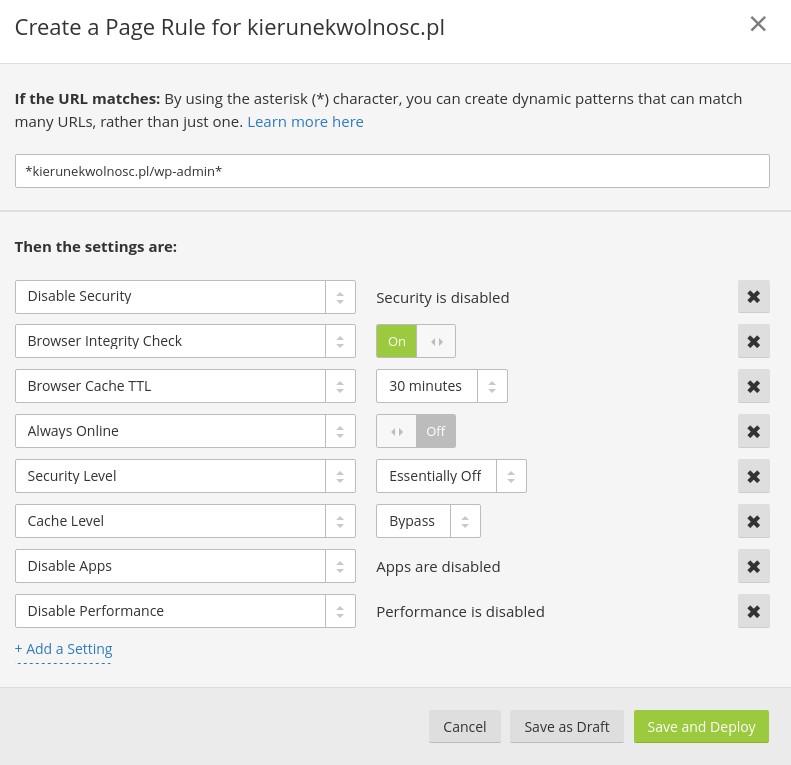The width and height of the screenshot is (791, 765).
Task: Click the Save as Draft button
Action: point(566,727)
